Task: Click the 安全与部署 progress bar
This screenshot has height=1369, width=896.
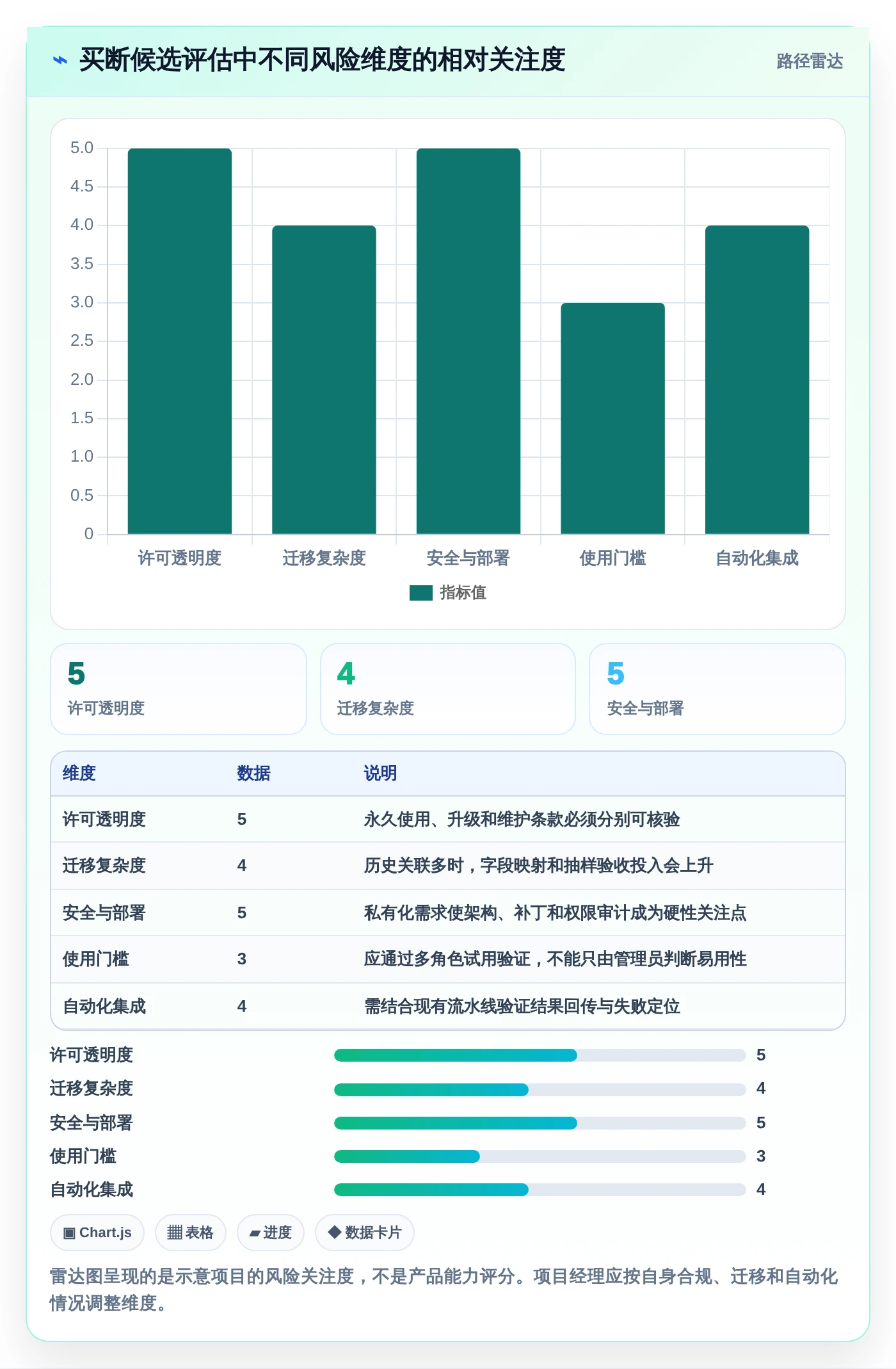Action: coord(540,1123)
